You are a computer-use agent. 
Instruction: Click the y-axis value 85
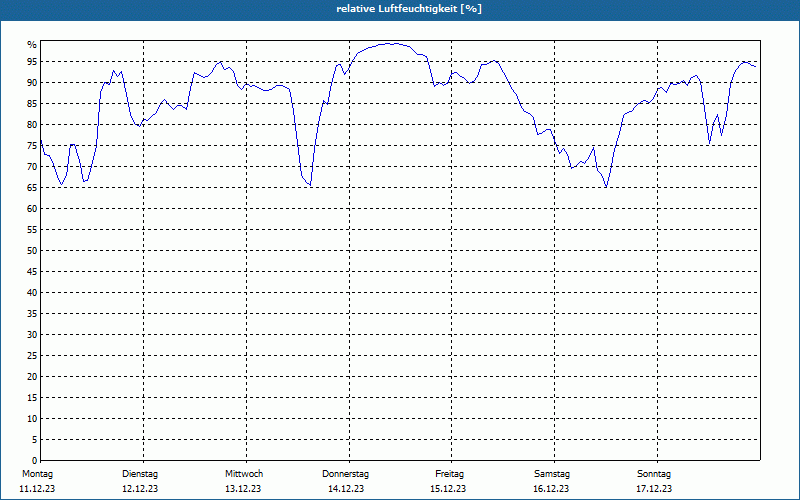tap(32, 104)
